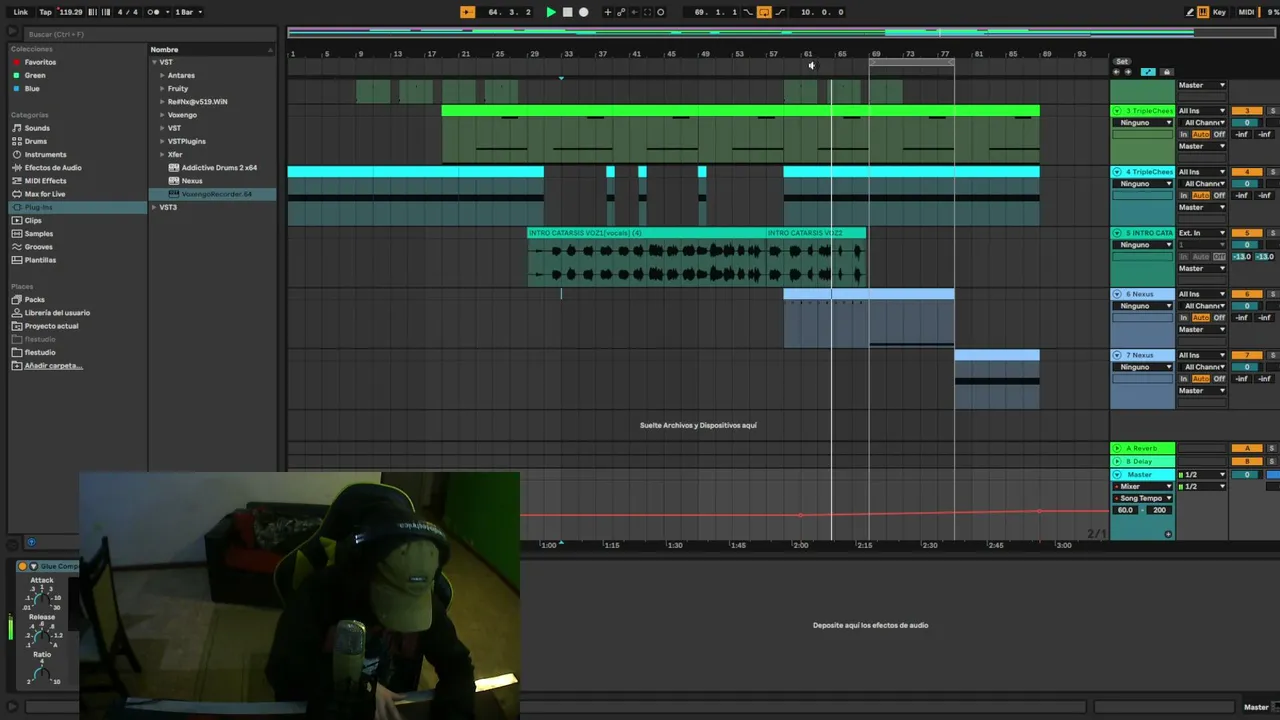This screenshot has width=1280, height=720.
Task: Toggle the Link button
Action: tap(21, 12)
